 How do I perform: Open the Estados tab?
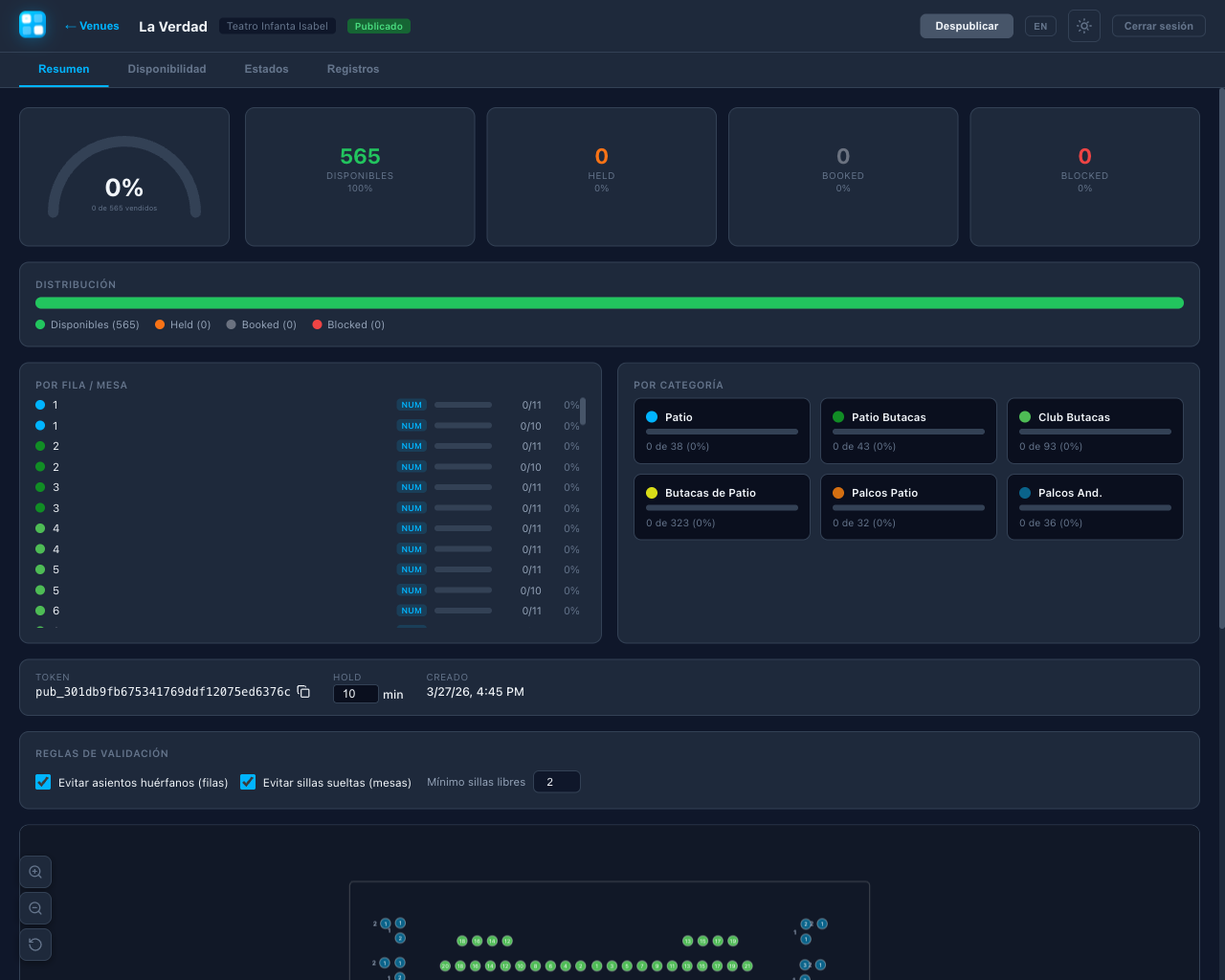266,69
